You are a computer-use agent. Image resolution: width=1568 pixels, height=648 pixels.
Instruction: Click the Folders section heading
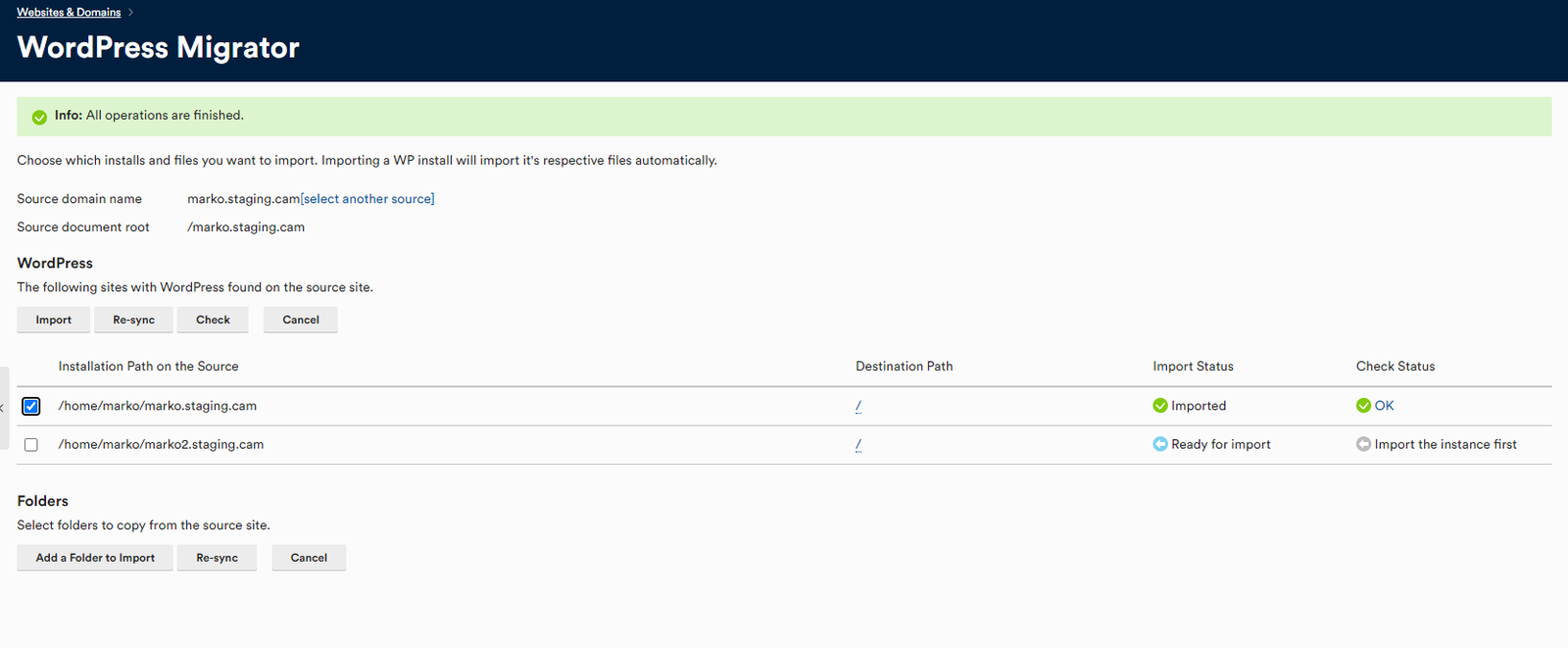pyautogui.click(x=42, y=501)
